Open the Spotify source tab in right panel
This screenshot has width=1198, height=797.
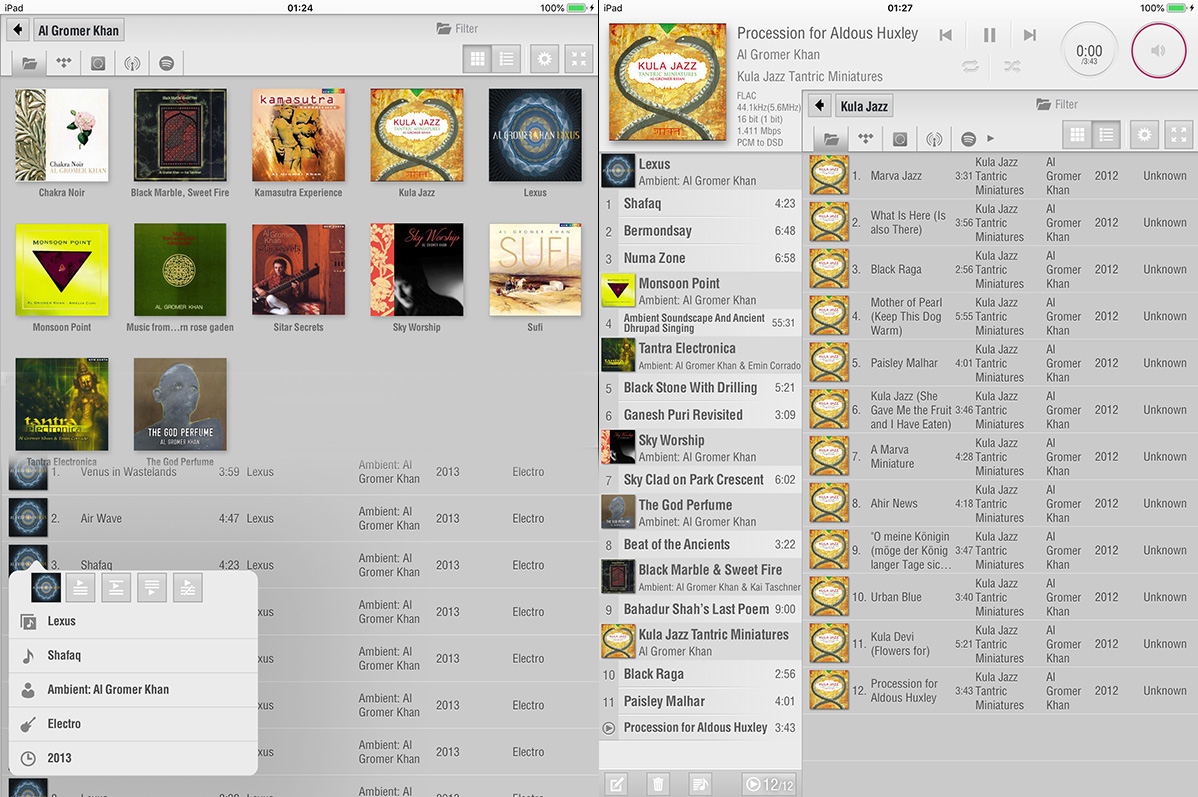968,138
